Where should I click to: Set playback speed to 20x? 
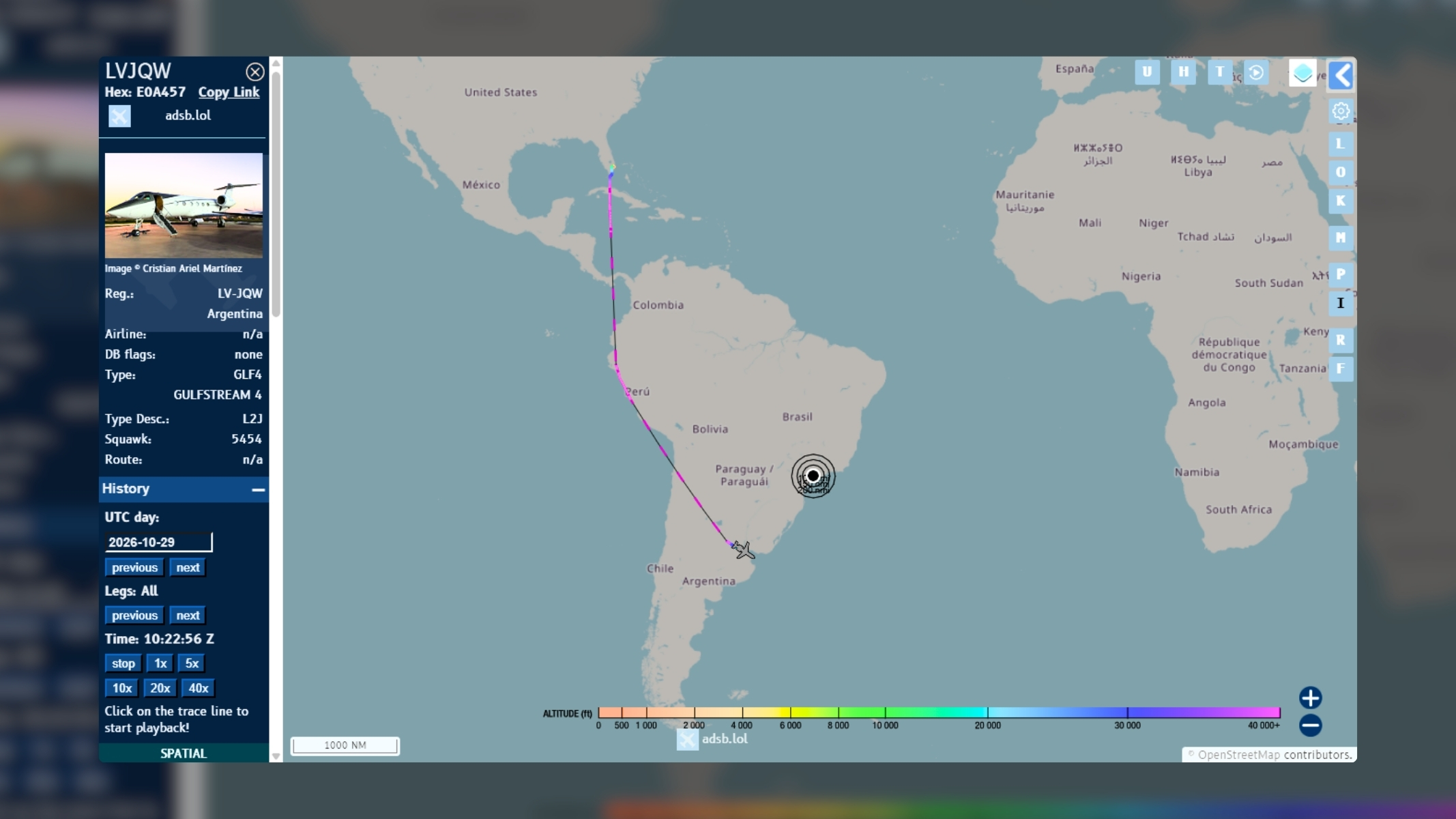tap(160, 688)
